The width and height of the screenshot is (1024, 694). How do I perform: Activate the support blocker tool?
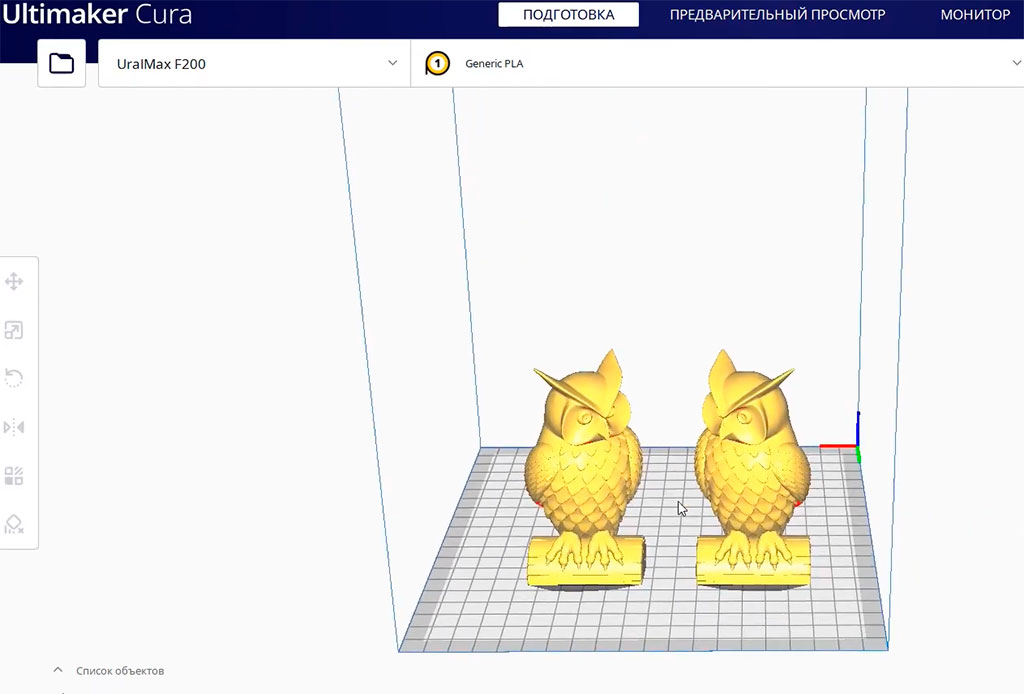coord(14,523)
